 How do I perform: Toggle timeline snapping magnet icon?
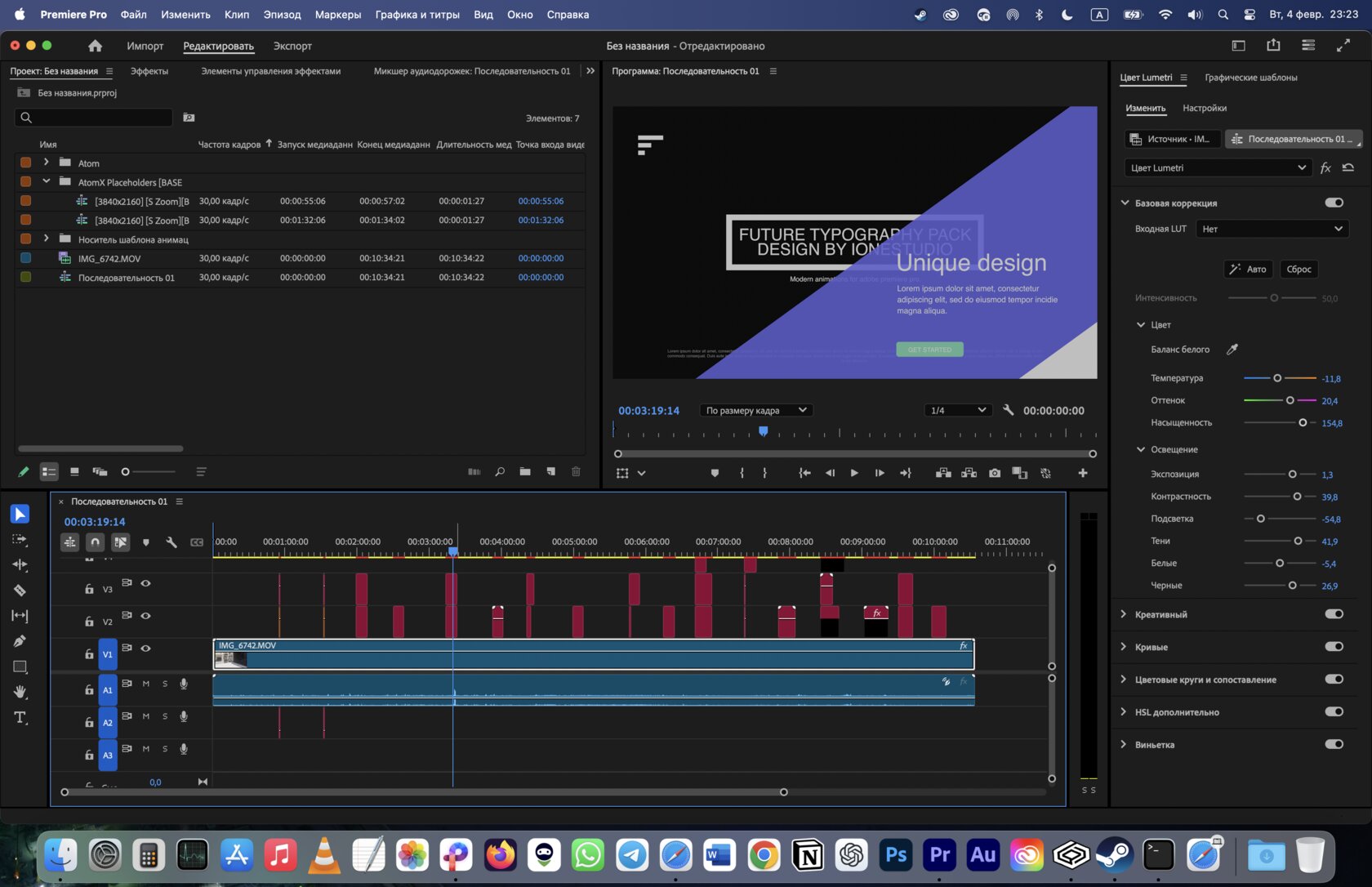pos(96,542)
